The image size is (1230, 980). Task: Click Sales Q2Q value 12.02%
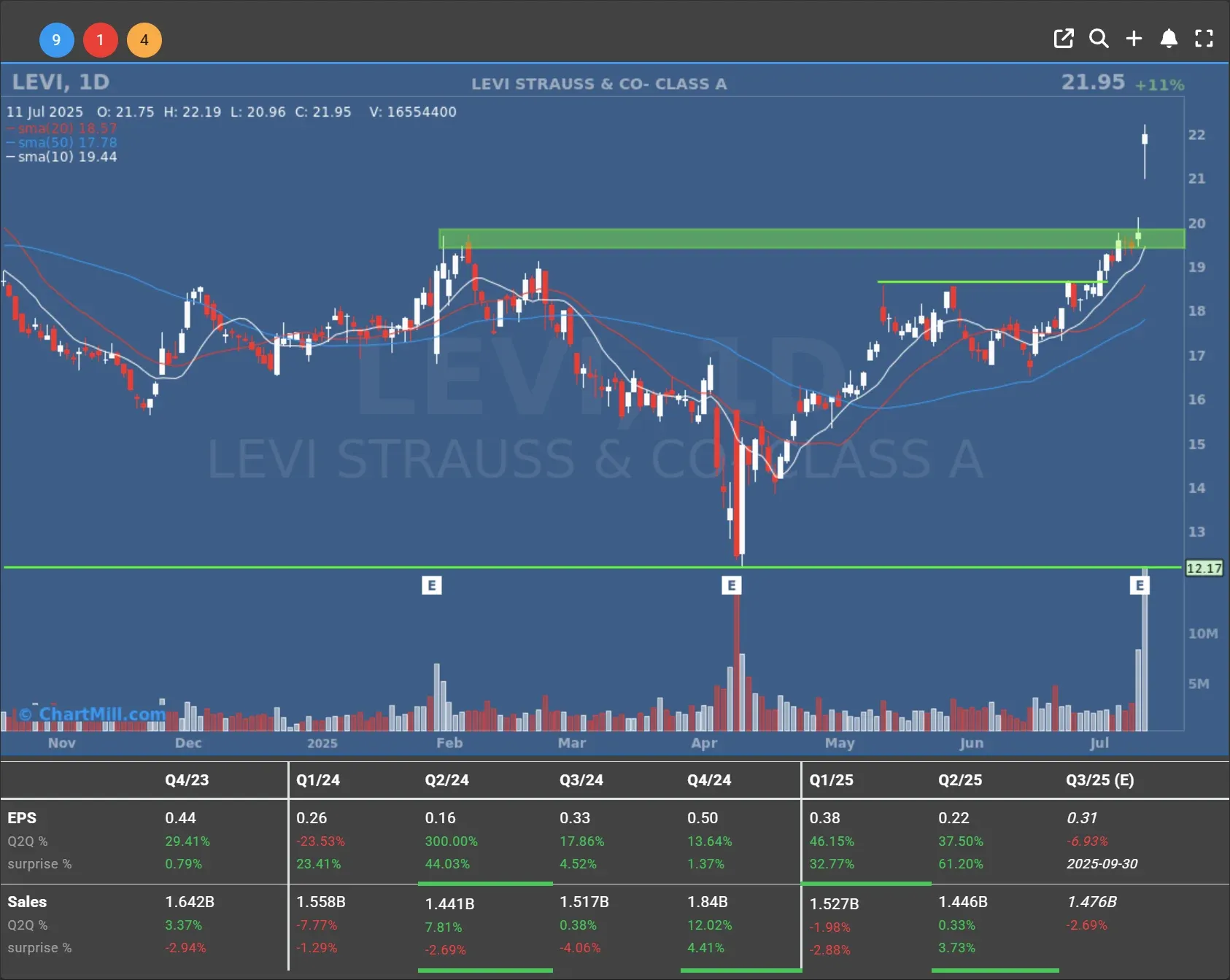(x=709, y=925)
